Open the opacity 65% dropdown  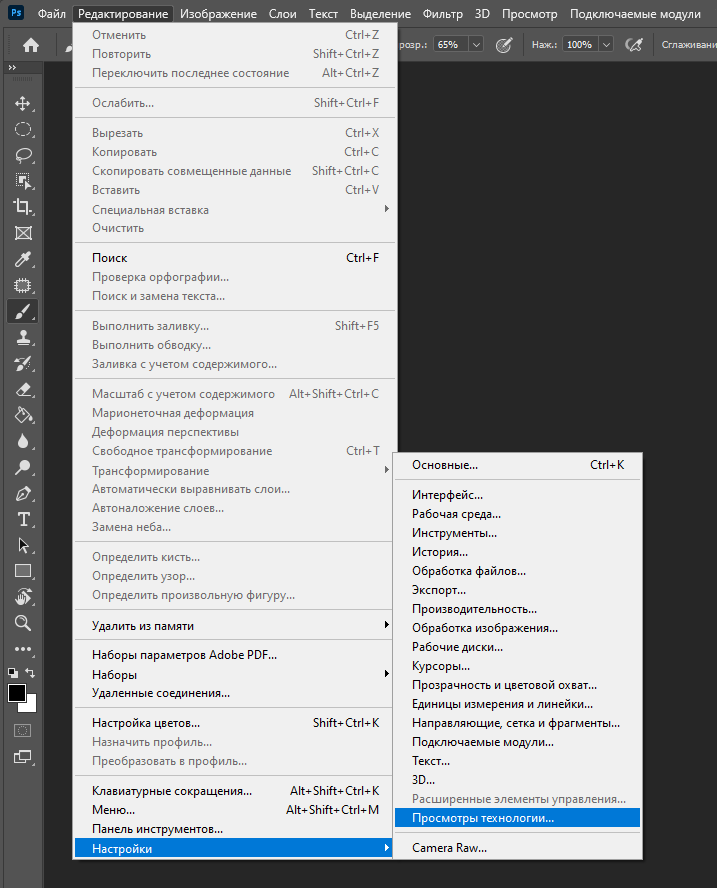click(x=476, y=45)
